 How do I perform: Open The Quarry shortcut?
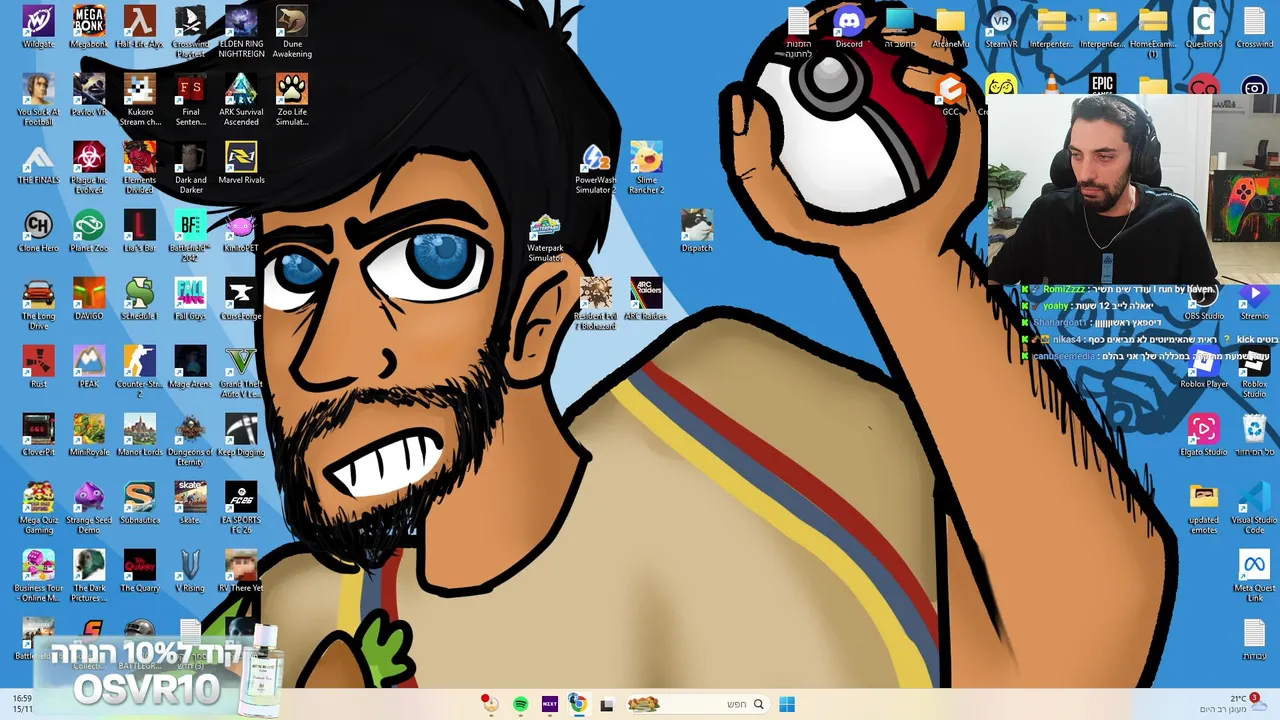click(x=139, y=571)
